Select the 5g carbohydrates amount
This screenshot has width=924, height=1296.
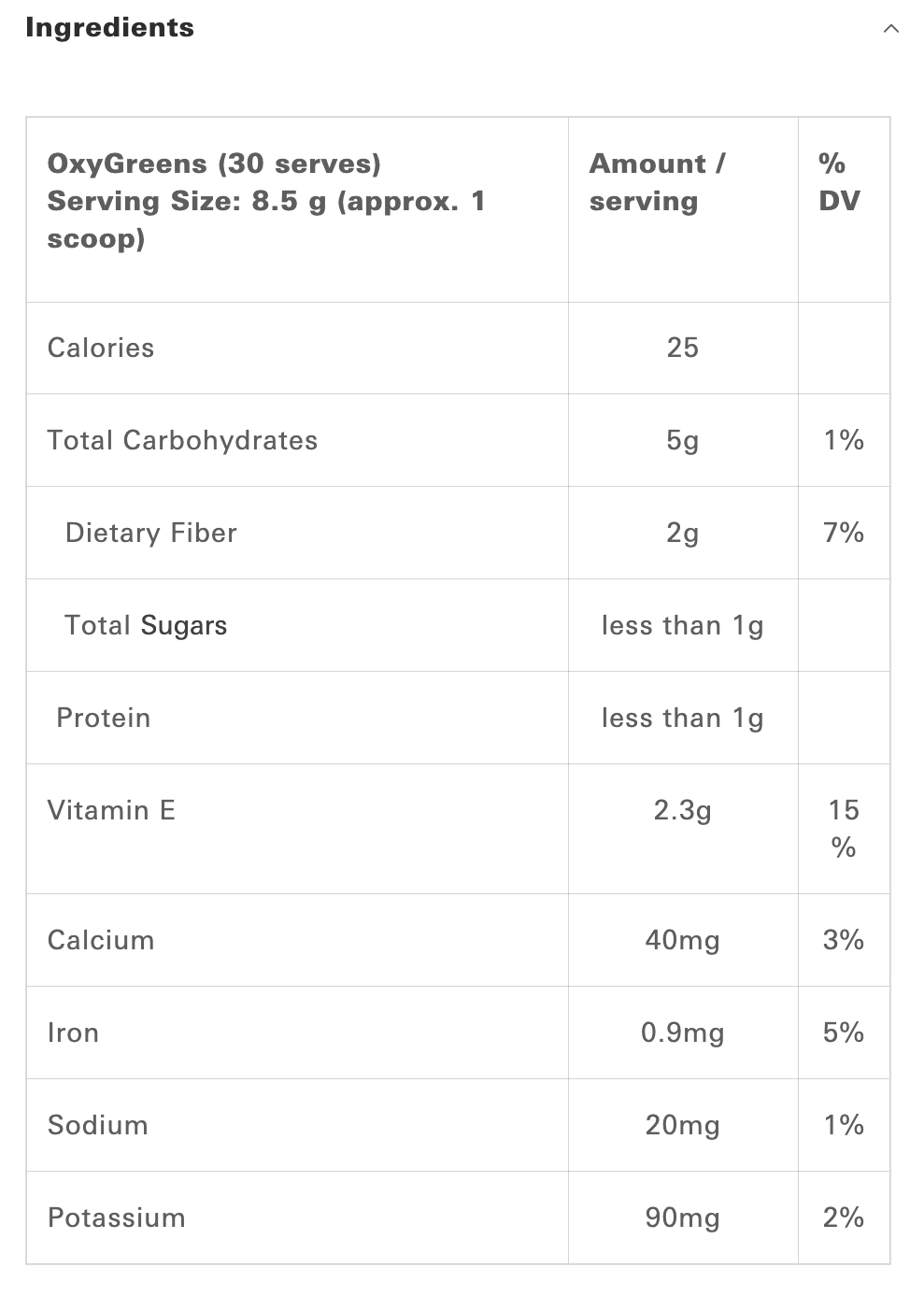[x=682, y=440]
